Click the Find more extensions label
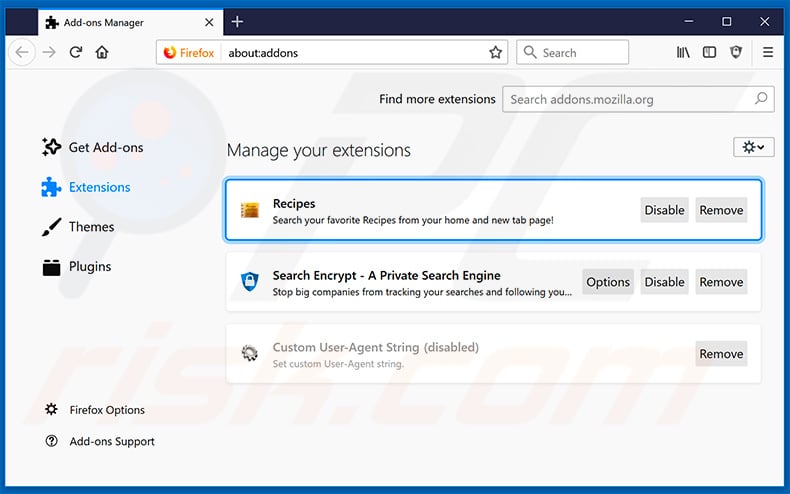The height and width of the screenshot is (494, 790). pyautogui.click(x=437, y=99)
